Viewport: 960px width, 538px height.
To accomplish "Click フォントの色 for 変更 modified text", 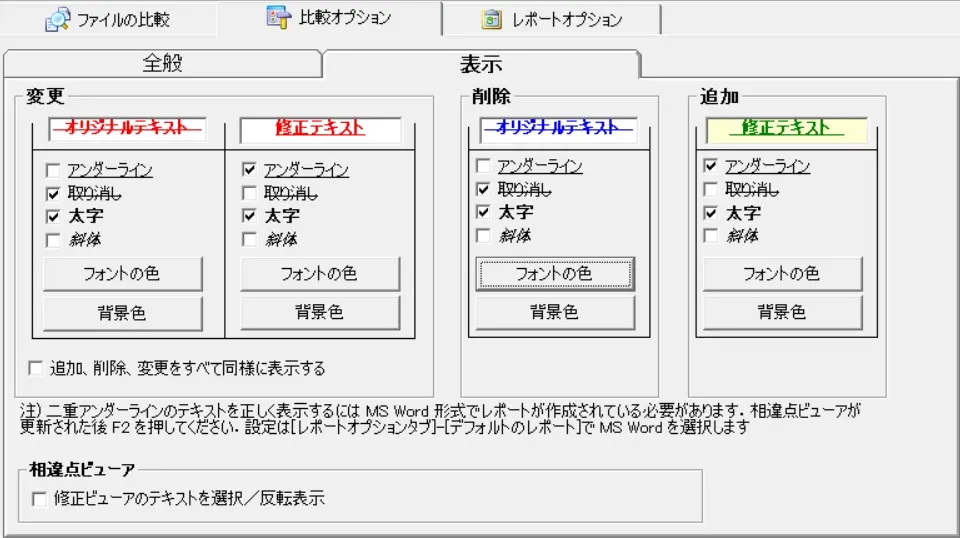I will click(x=320, y=274).
